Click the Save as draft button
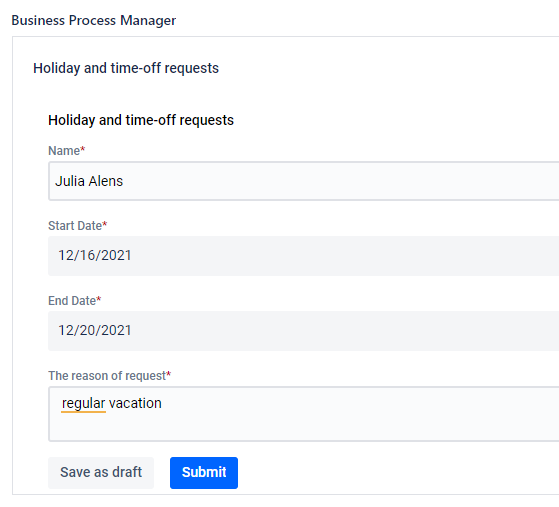This screenshot has height=507, width=559. 101,473
